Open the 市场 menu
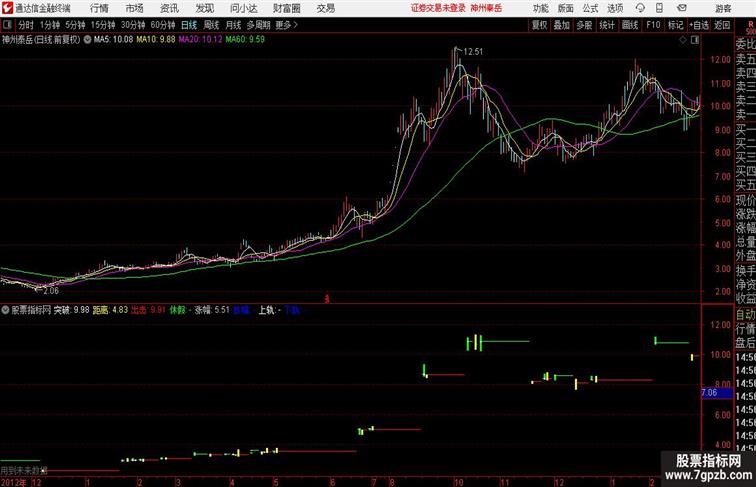This screenshot has width=756, height=487. [x=135, y=8]
